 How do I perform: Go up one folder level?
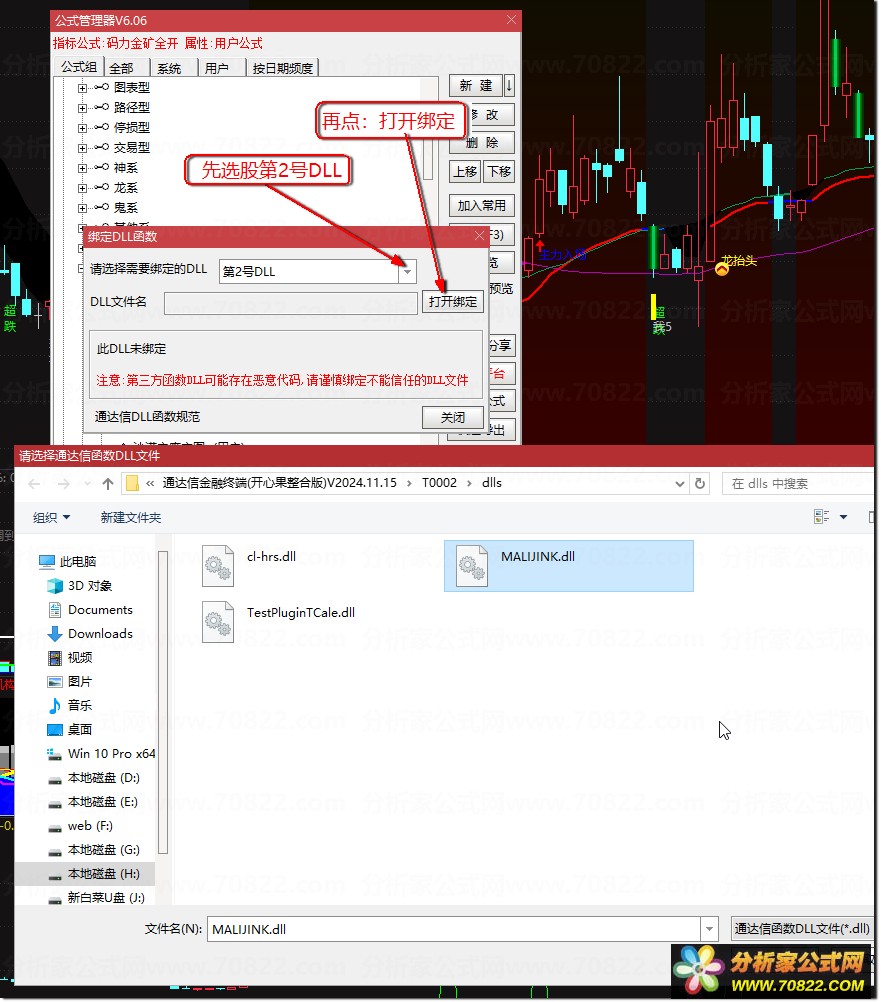pos(108,484)
